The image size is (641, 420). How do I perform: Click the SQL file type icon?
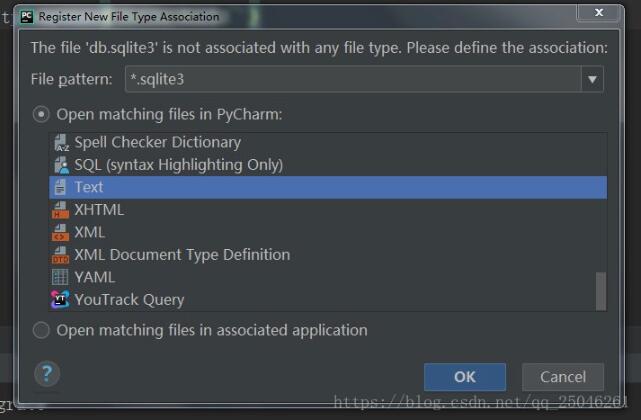(60, 164)
